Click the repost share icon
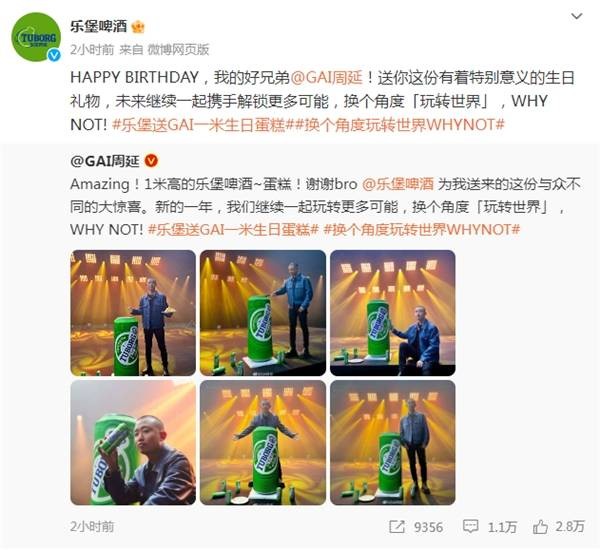The width and height of the screenshot is (600, 550). (397, 527)
